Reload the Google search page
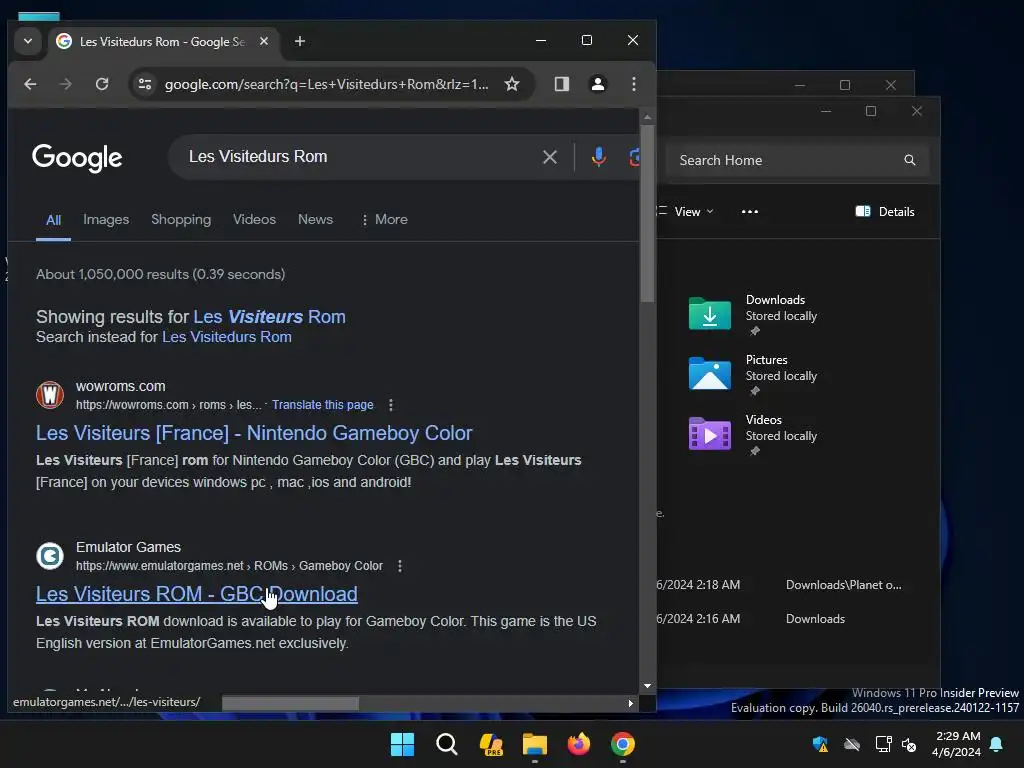This screenshot has height=768, width=1024. coord(102,84)
